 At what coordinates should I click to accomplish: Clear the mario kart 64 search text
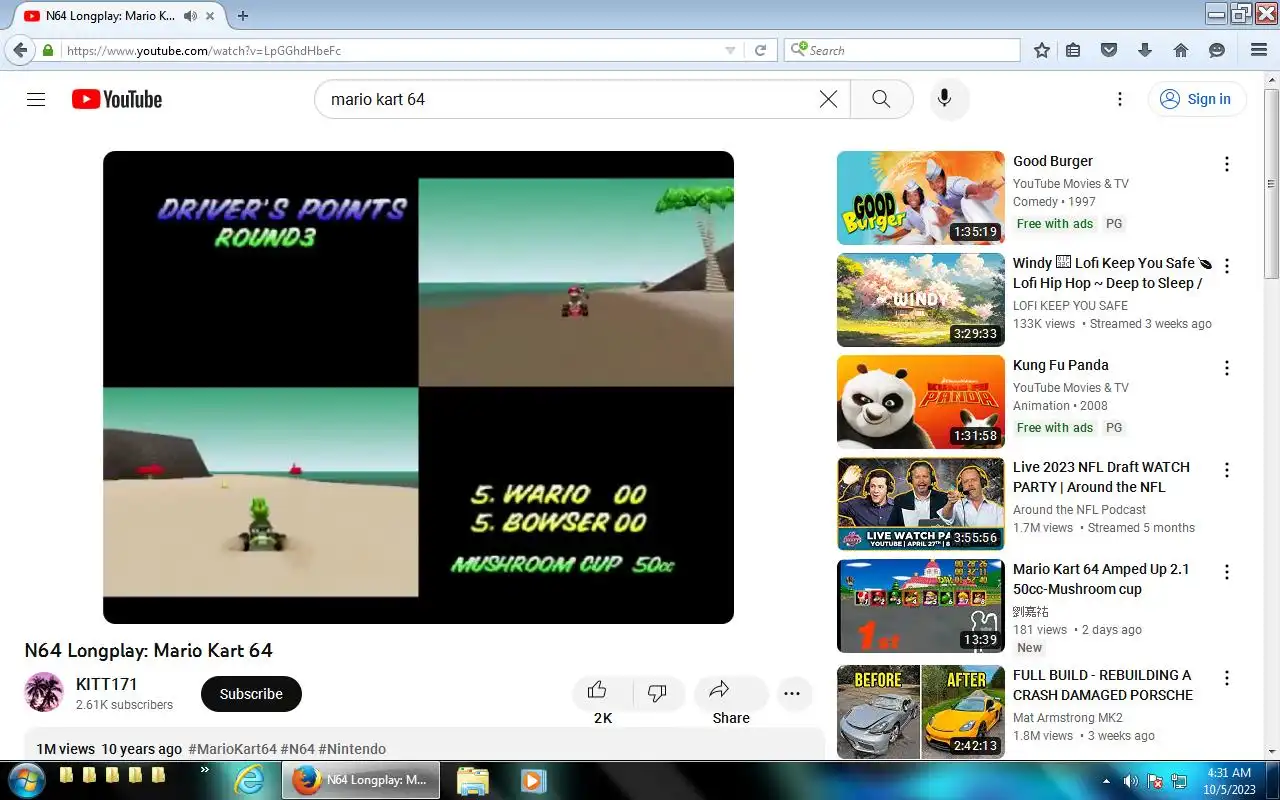[x=828, y=99]
